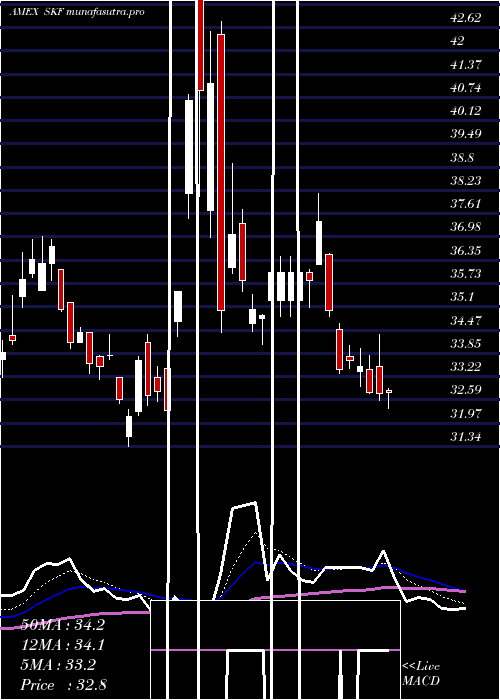Select the 40.74 price axis label
The image size is (500, 700).
(466, 88)
